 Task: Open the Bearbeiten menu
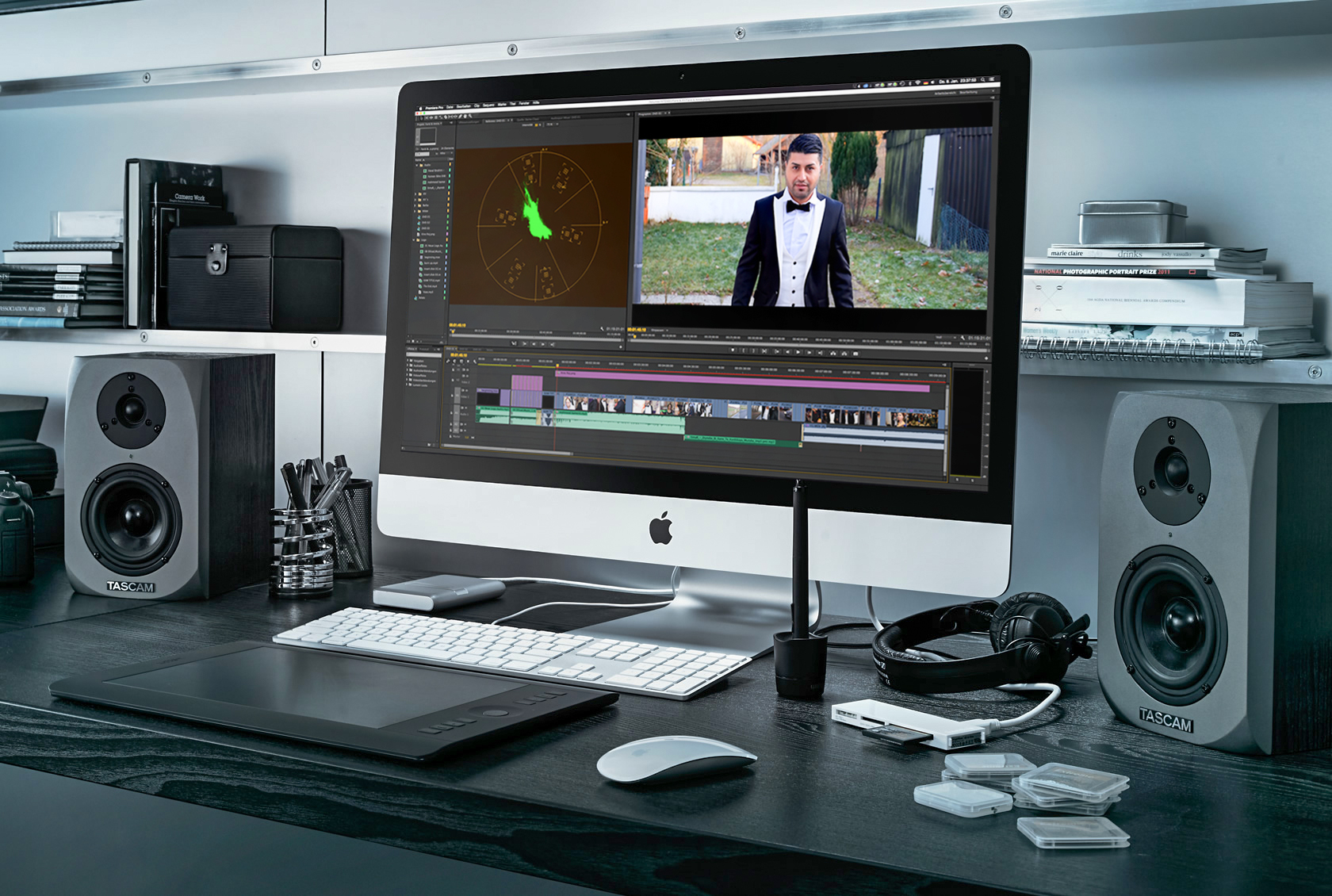click(463, 106)
